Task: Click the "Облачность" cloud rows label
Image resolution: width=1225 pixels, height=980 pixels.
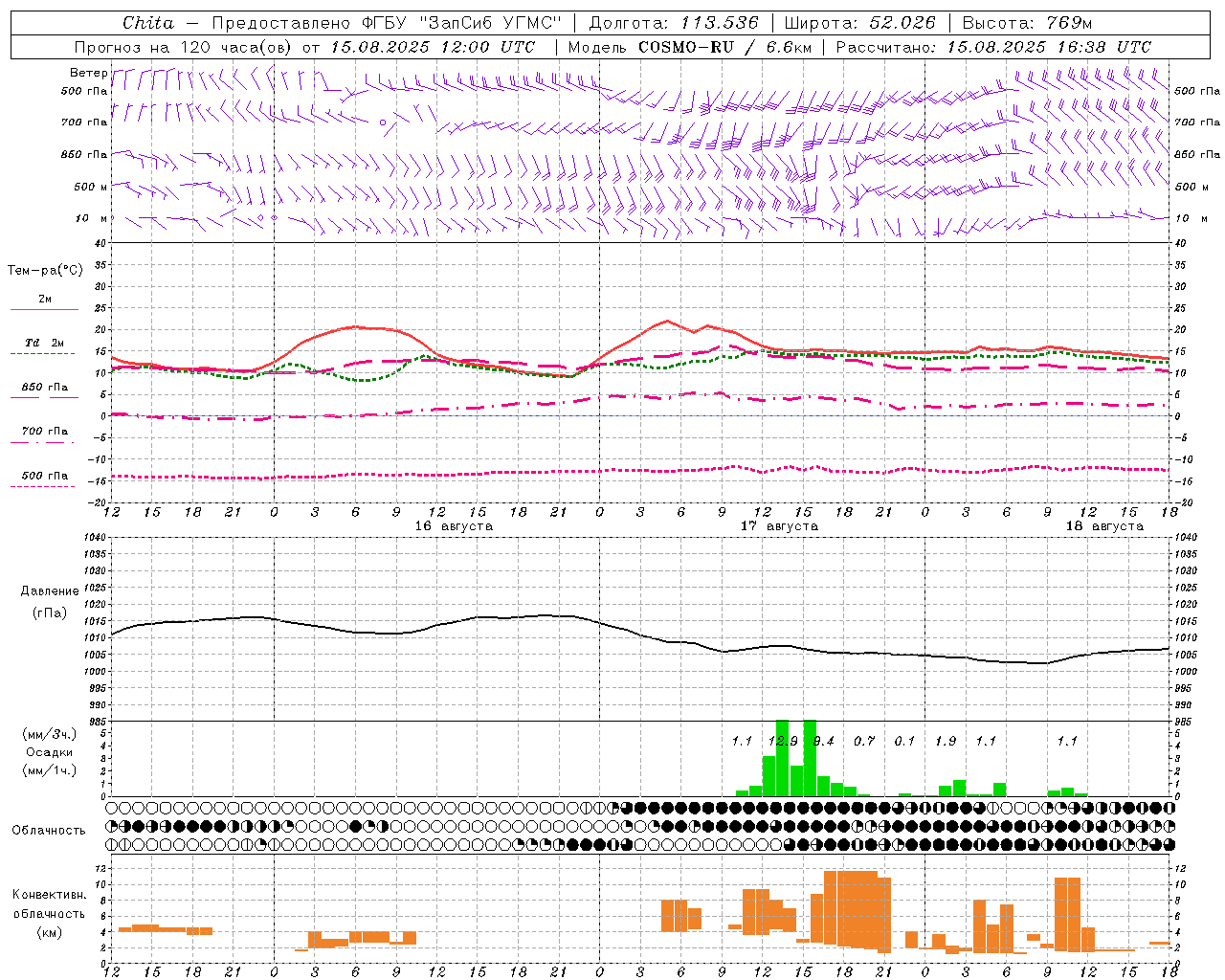Action: [49, 831]
